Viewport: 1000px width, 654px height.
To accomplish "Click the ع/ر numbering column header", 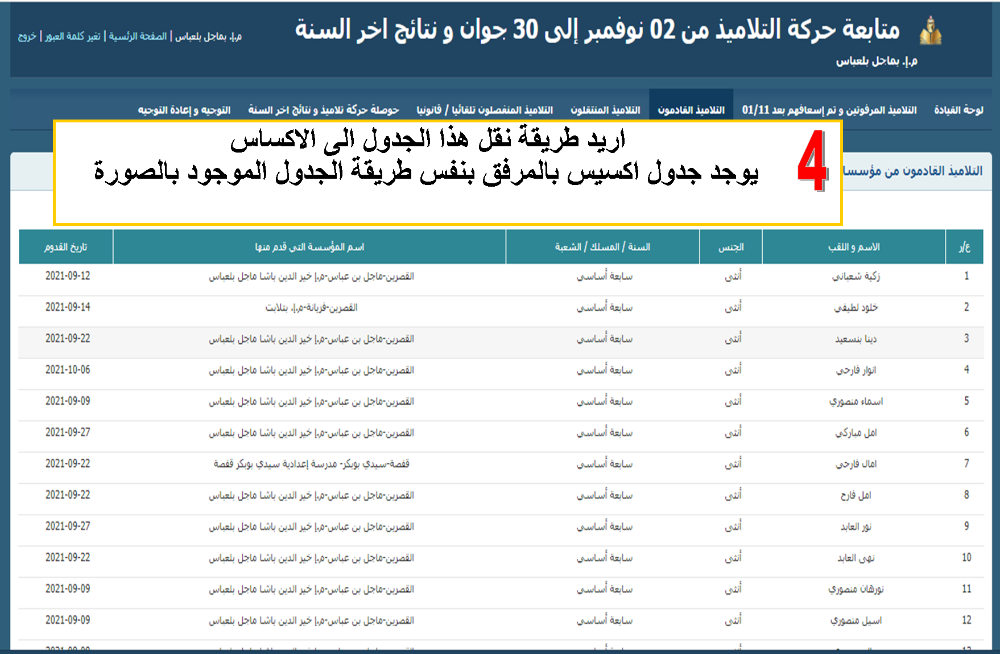I will (964, 247).
